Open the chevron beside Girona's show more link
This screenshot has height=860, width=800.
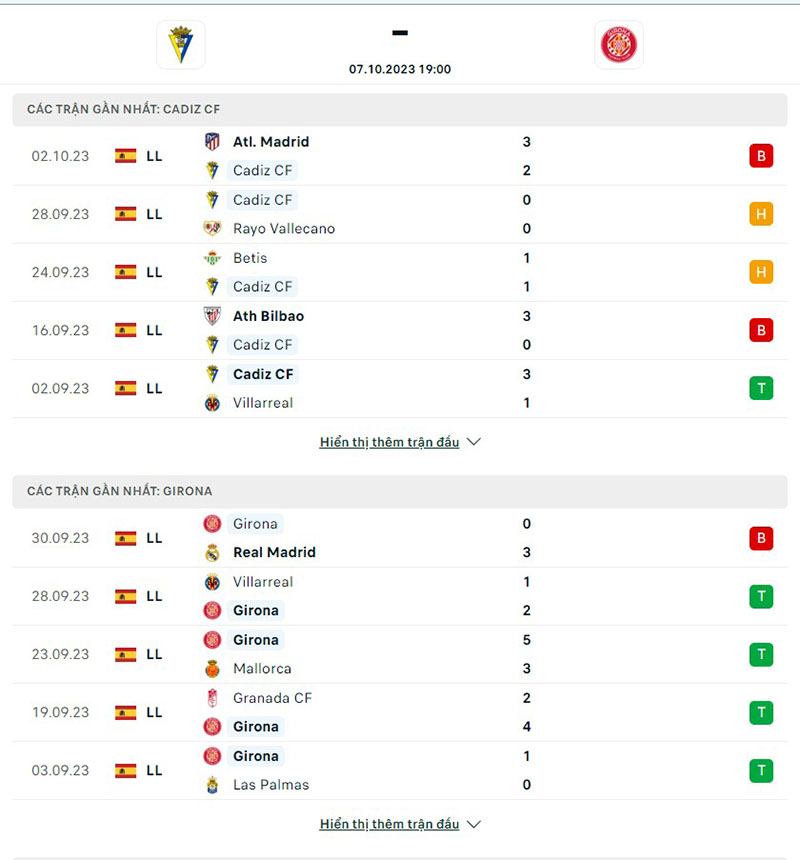[472, 824]
